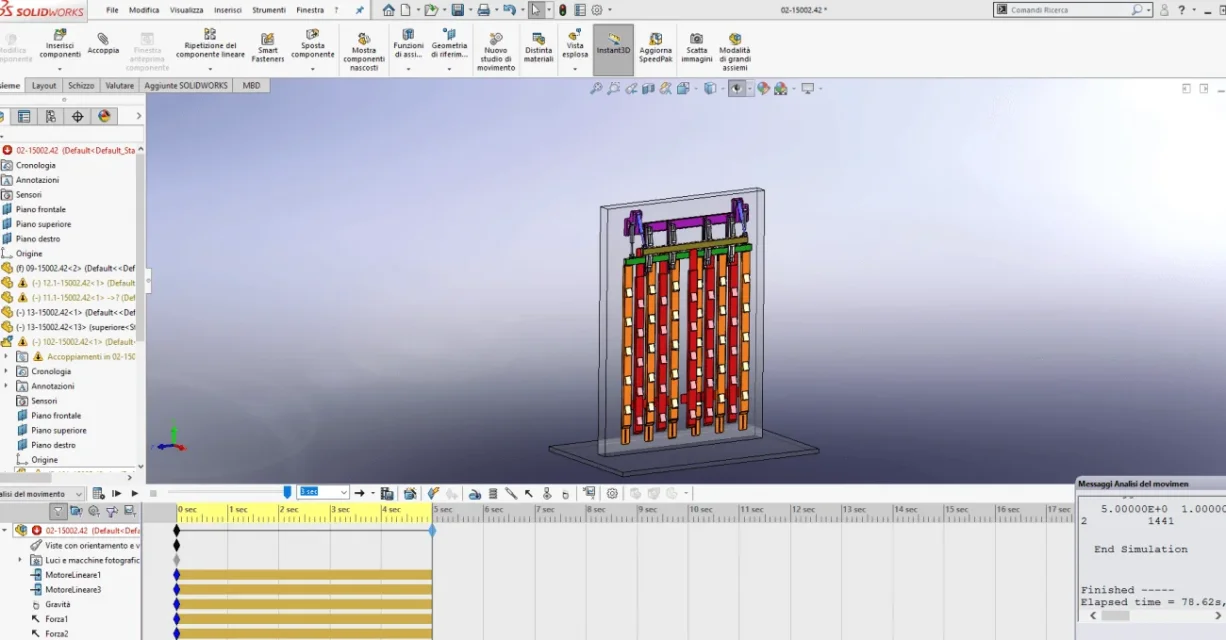Image resolution: width=1226 pixels, height=640 pixels.
Task: Open motion study properties gear icon
Action: [x=612, y=493]
